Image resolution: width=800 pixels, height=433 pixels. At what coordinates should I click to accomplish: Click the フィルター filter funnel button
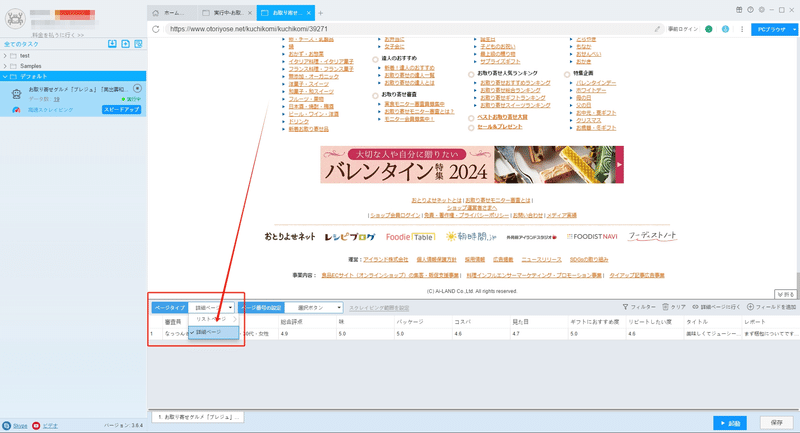[x=639, y=307]
